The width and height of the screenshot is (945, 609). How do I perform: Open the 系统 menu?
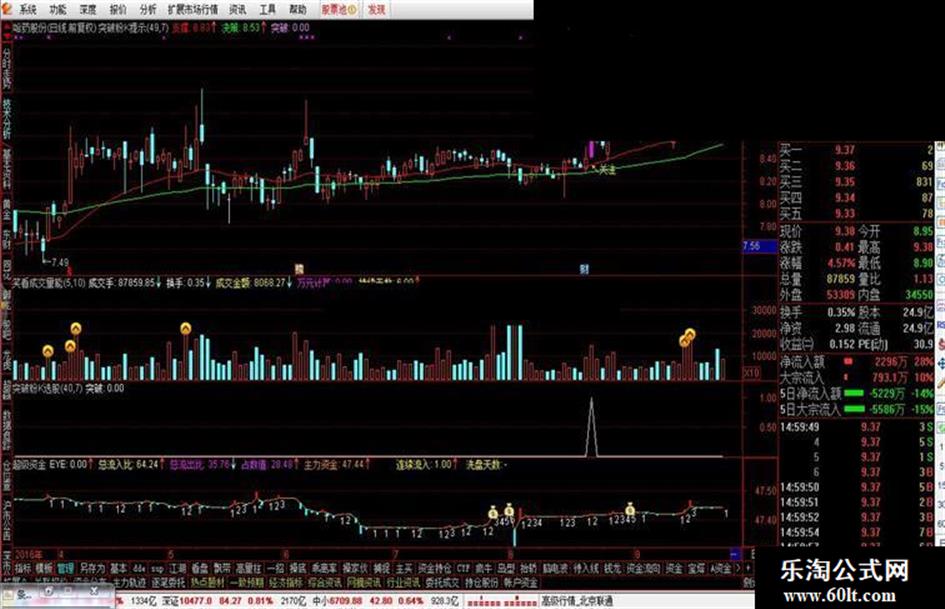28,10
